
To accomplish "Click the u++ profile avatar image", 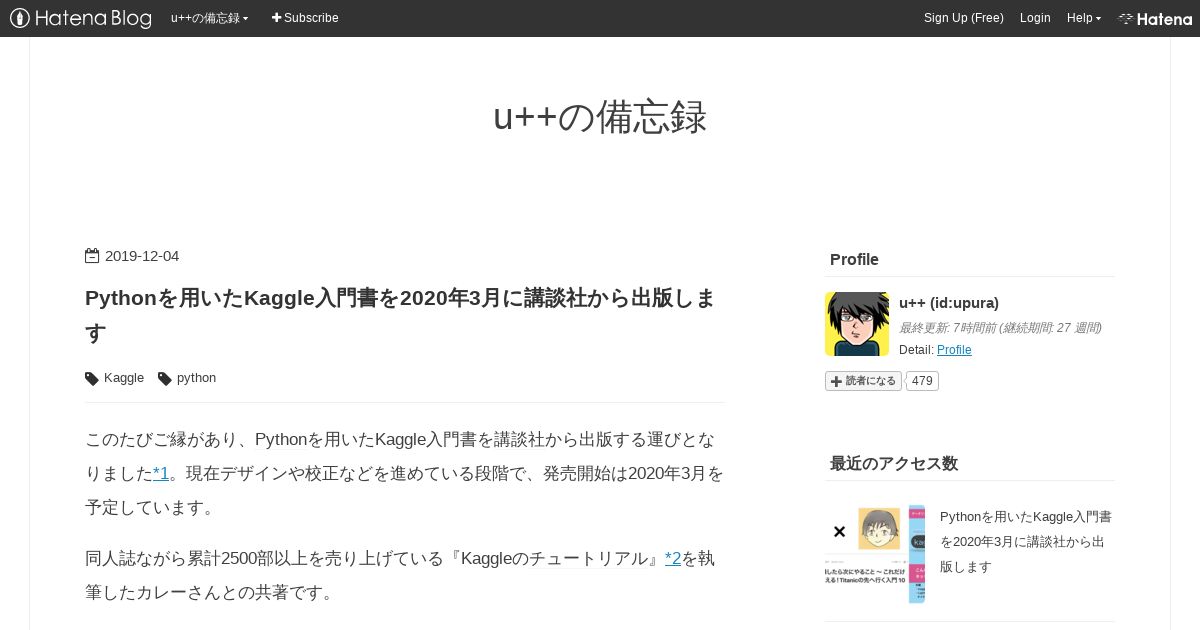I will pos(857,324).
